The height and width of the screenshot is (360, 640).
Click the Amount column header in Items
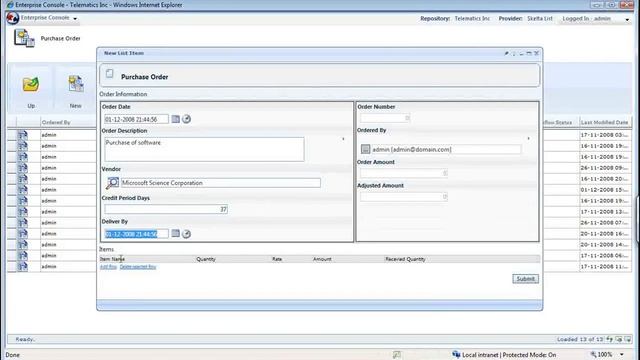point(322,259)
